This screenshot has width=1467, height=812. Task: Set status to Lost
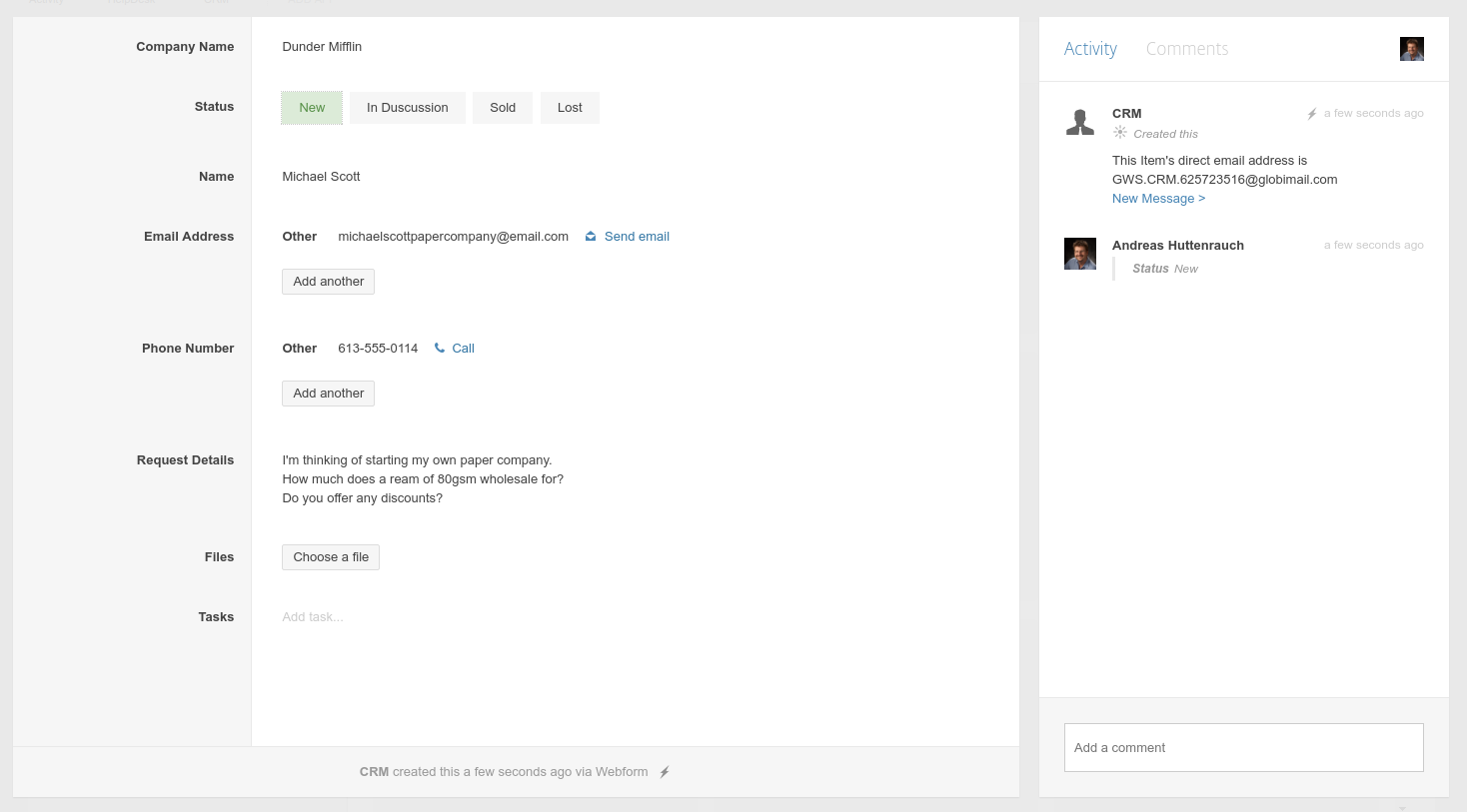point(570,108)
